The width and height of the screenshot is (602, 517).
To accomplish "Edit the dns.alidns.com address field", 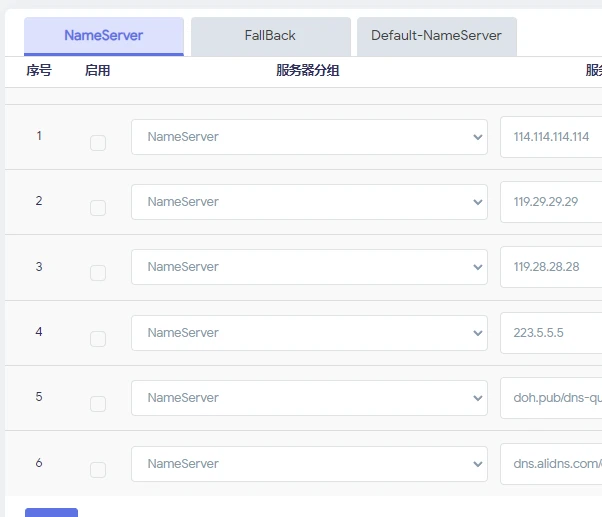I will click(x=551, y=464).
